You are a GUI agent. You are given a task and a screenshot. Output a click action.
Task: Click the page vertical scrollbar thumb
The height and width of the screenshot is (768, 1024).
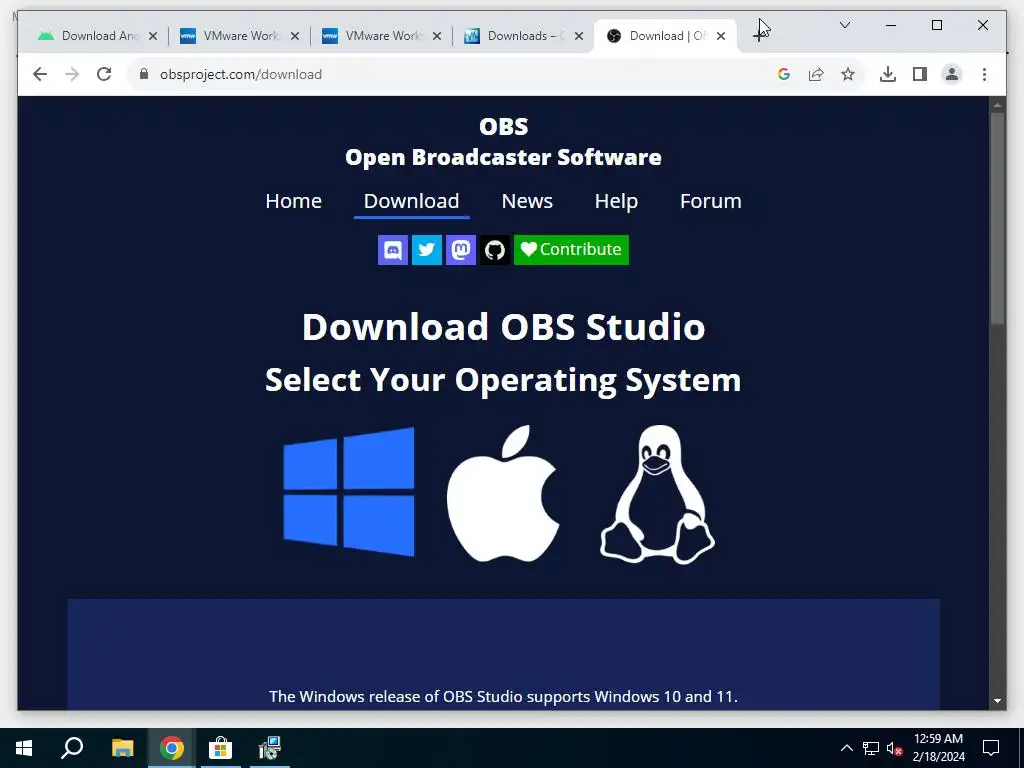click(997, 218)
